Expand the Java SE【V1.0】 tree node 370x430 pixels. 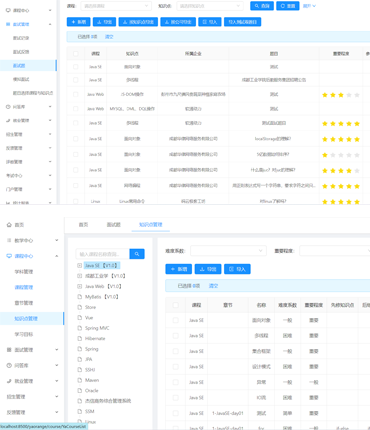[x=79, y=265]
